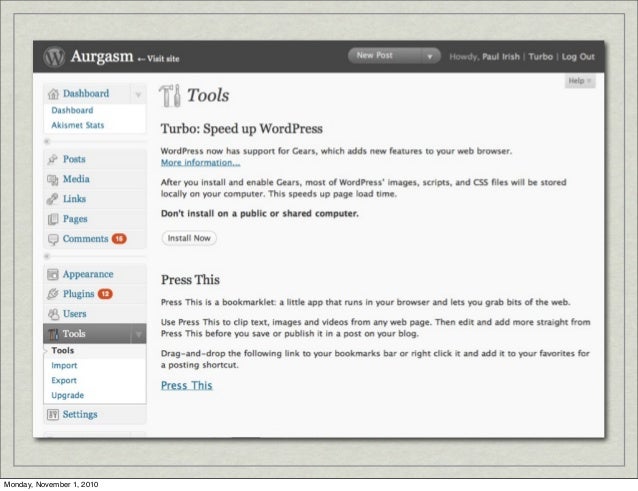This screenshot has height=491, width=638.
Task: Open the Appearance menu
Action: coord(88,274)
